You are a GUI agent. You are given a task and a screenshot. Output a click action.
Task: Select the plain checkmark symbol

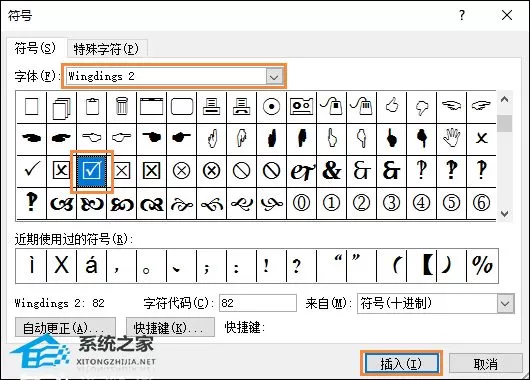pyautogui.click(x=31, y=171)
